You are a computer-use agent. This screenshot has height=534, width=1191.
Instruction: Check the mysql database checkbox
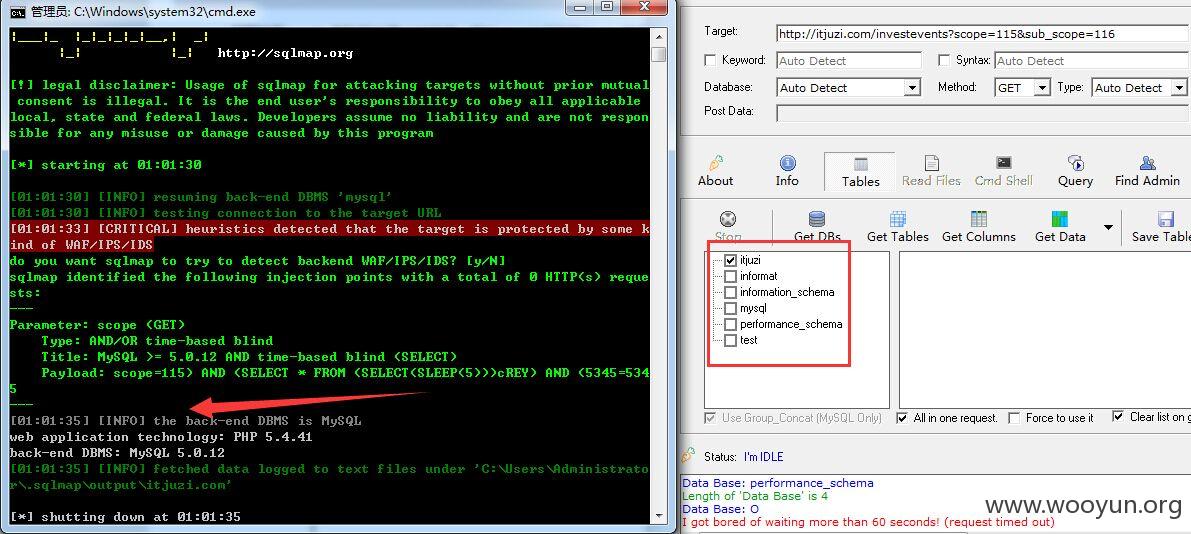coord(730,308)
